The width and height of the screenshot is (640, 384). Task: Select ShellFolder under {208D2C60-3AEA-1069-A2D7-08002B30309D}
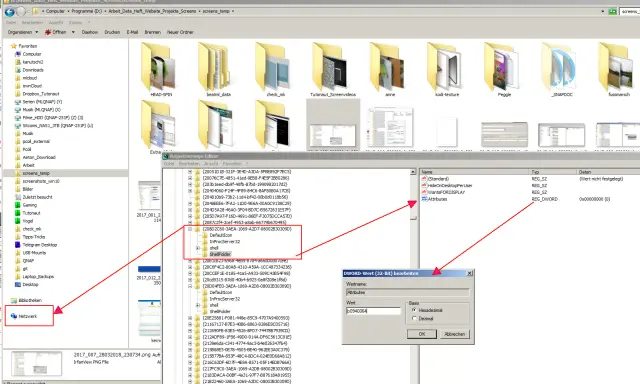point(220,254)
